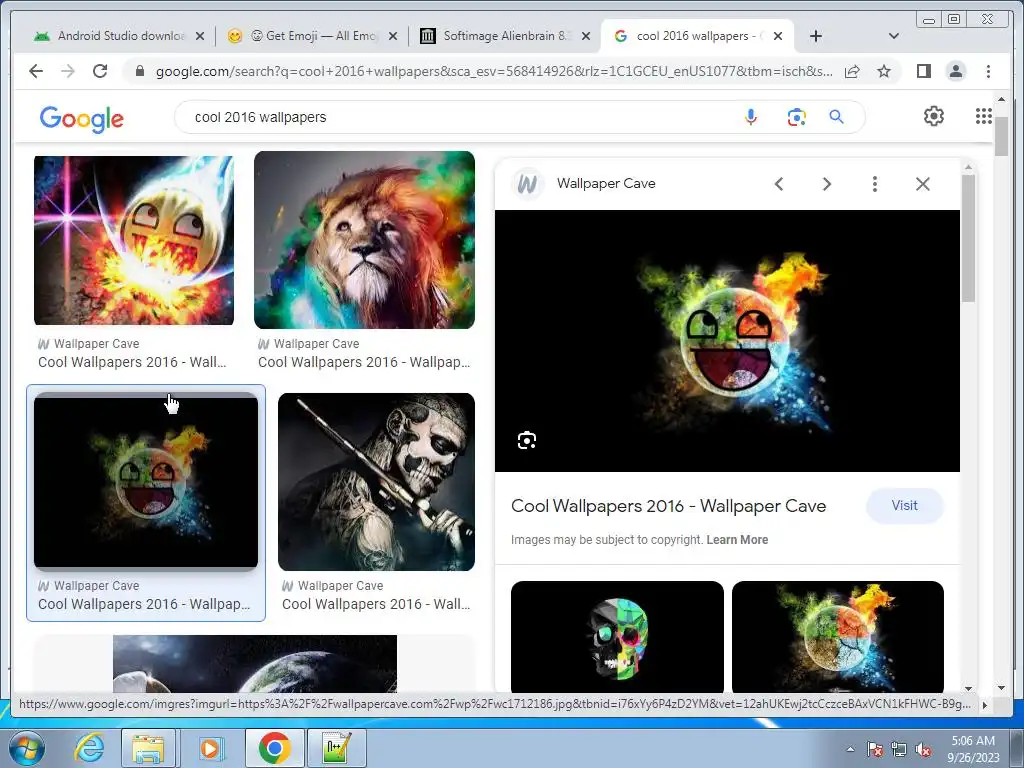Image resolution: width=1024 pixels, height=768 pixels.
Task: Open a new browser tab
Action: (816, 36)
